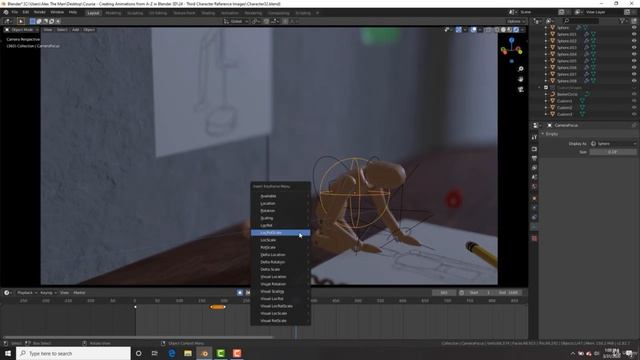Open the Output properties tab icon
The height and width of the screenshot is (360, 640).
tap(534, 158)
